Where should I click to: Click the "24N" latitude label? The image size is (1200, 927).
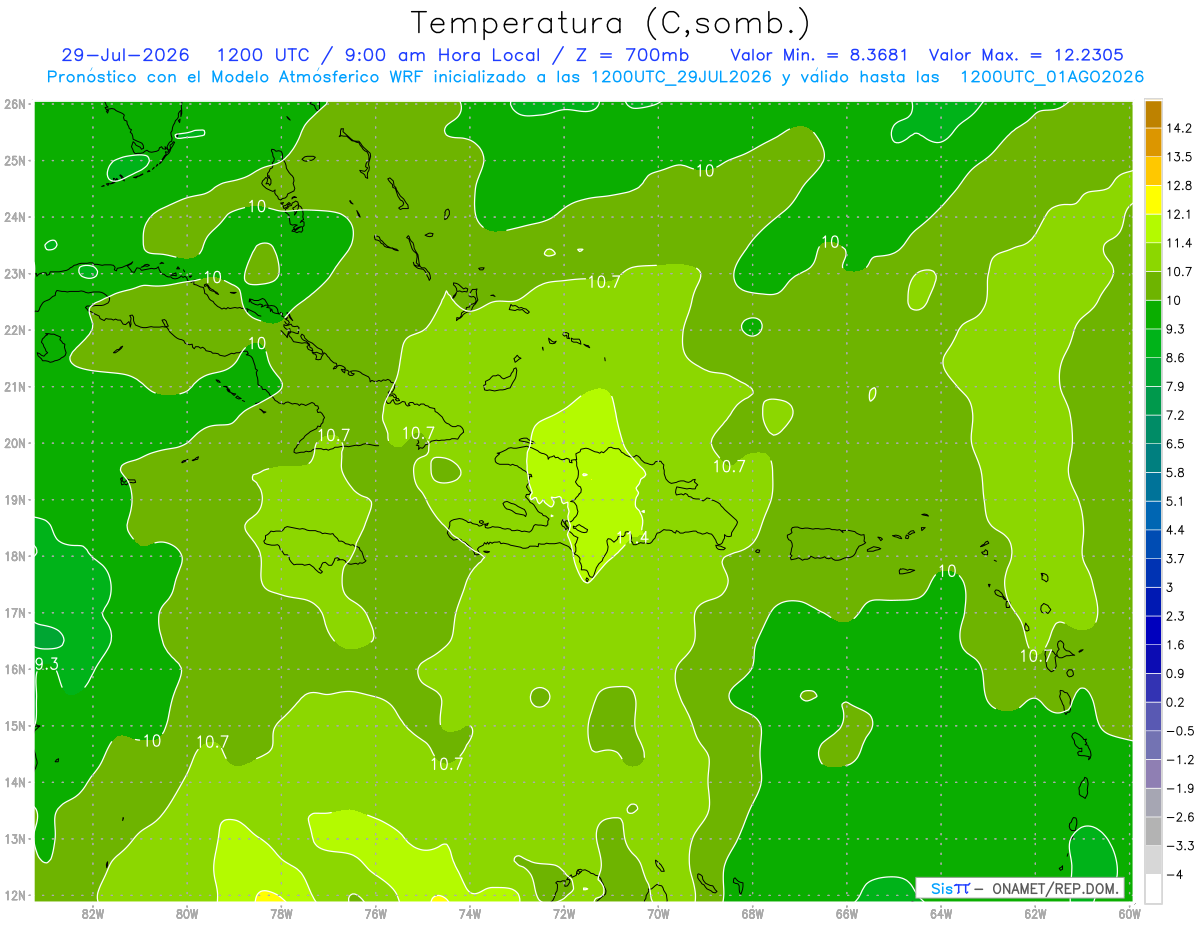[14, 217]
